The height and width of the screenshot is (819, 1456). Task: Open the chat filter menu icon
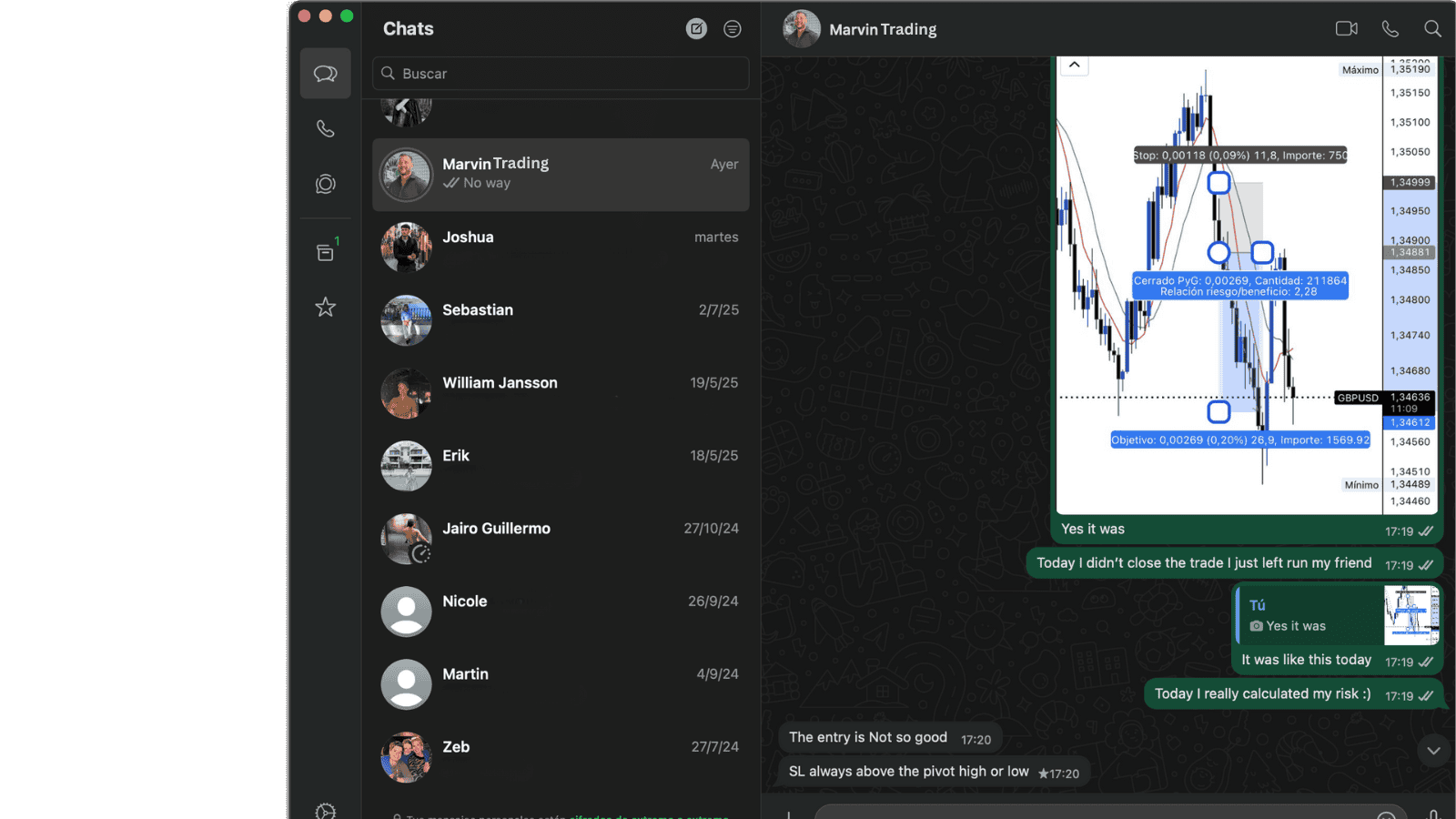coord(732,29)
